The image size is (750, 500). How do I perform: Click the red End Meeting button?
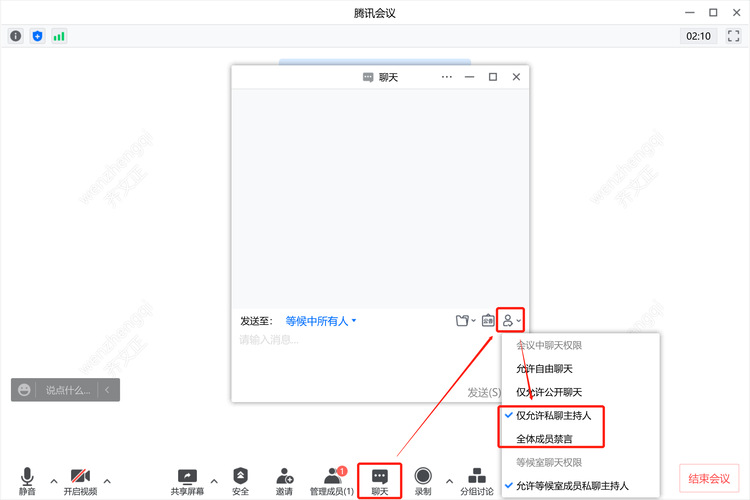click(709, 478)
